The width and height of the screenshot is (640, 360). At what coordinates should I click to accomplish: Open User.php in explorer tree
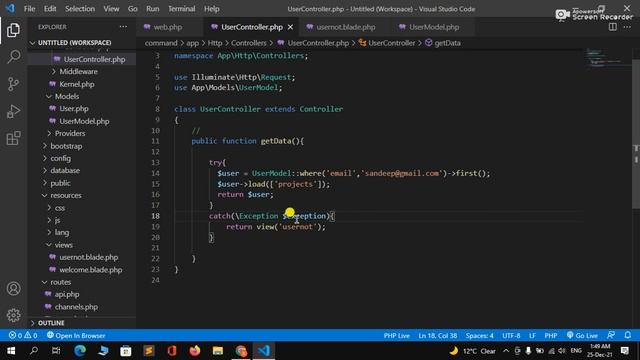(x=73, y=109)
